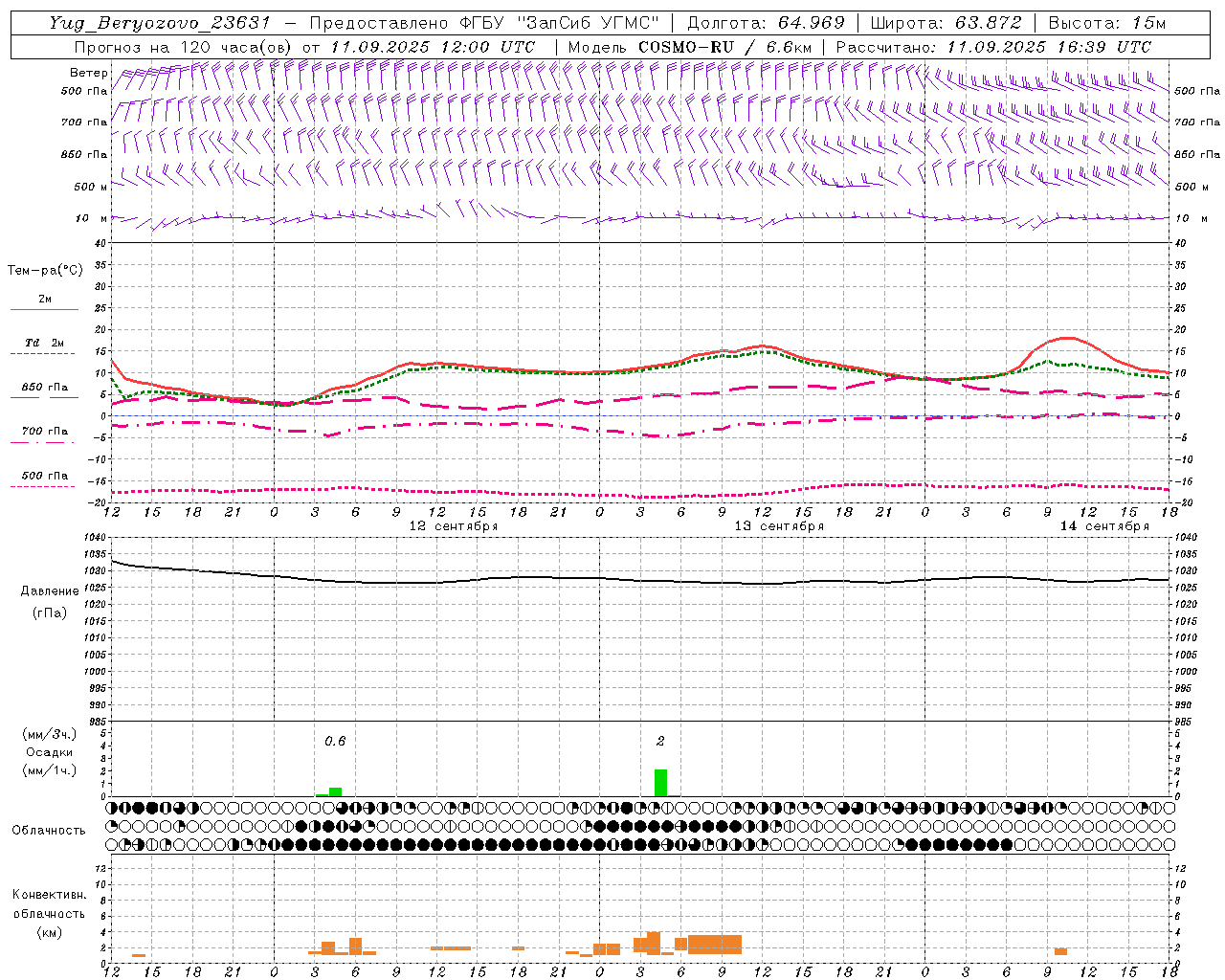The width and height of the screenshot is (1225, 980).
Task: Click the (мм/1ч.) precipitation unit label
Action: pos(50,770)
